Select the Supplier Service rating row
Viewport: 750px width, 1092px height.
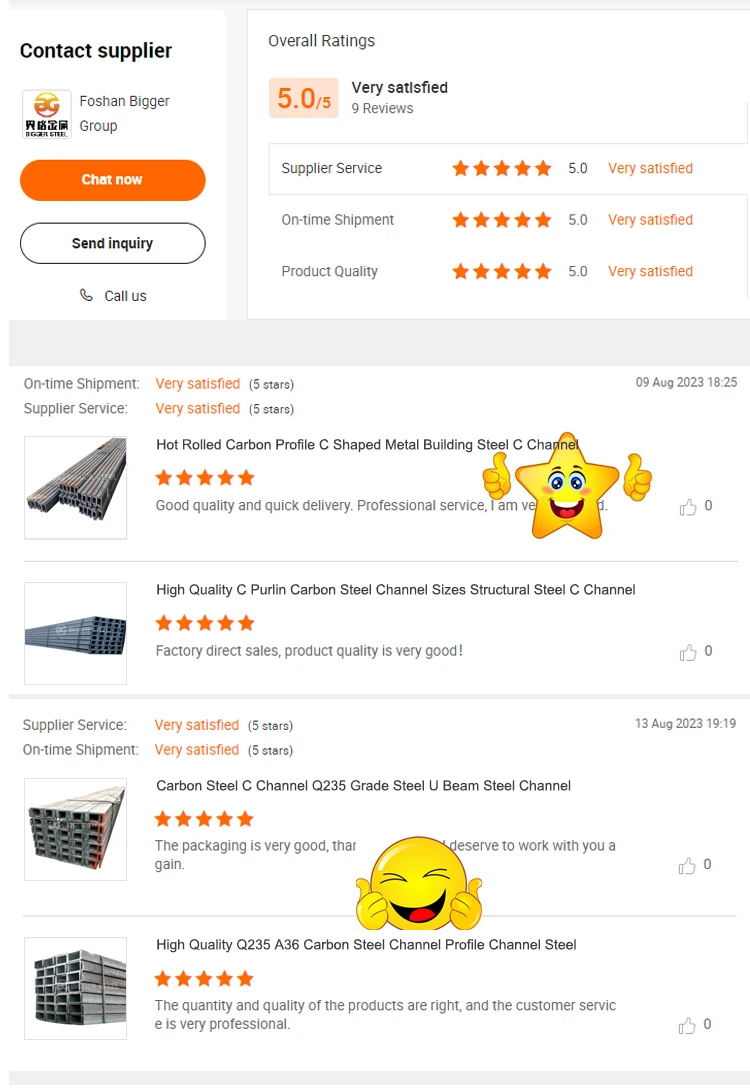point(508,169)
